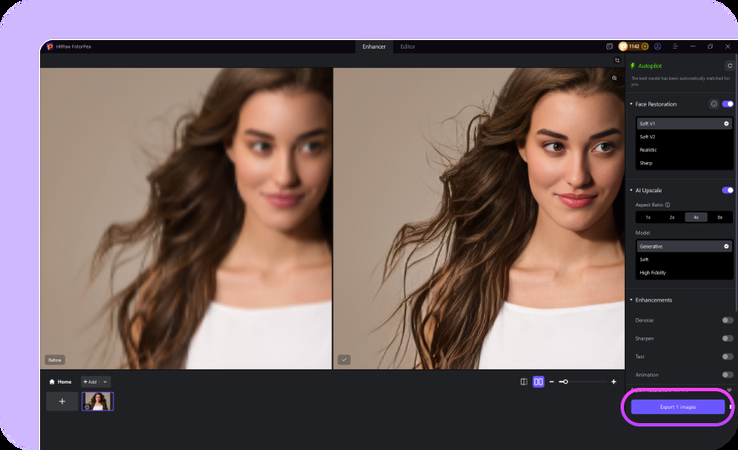The image size is (738, 450).
Task: Add credits with the plus coin button
Action: (x=645, y=47)
